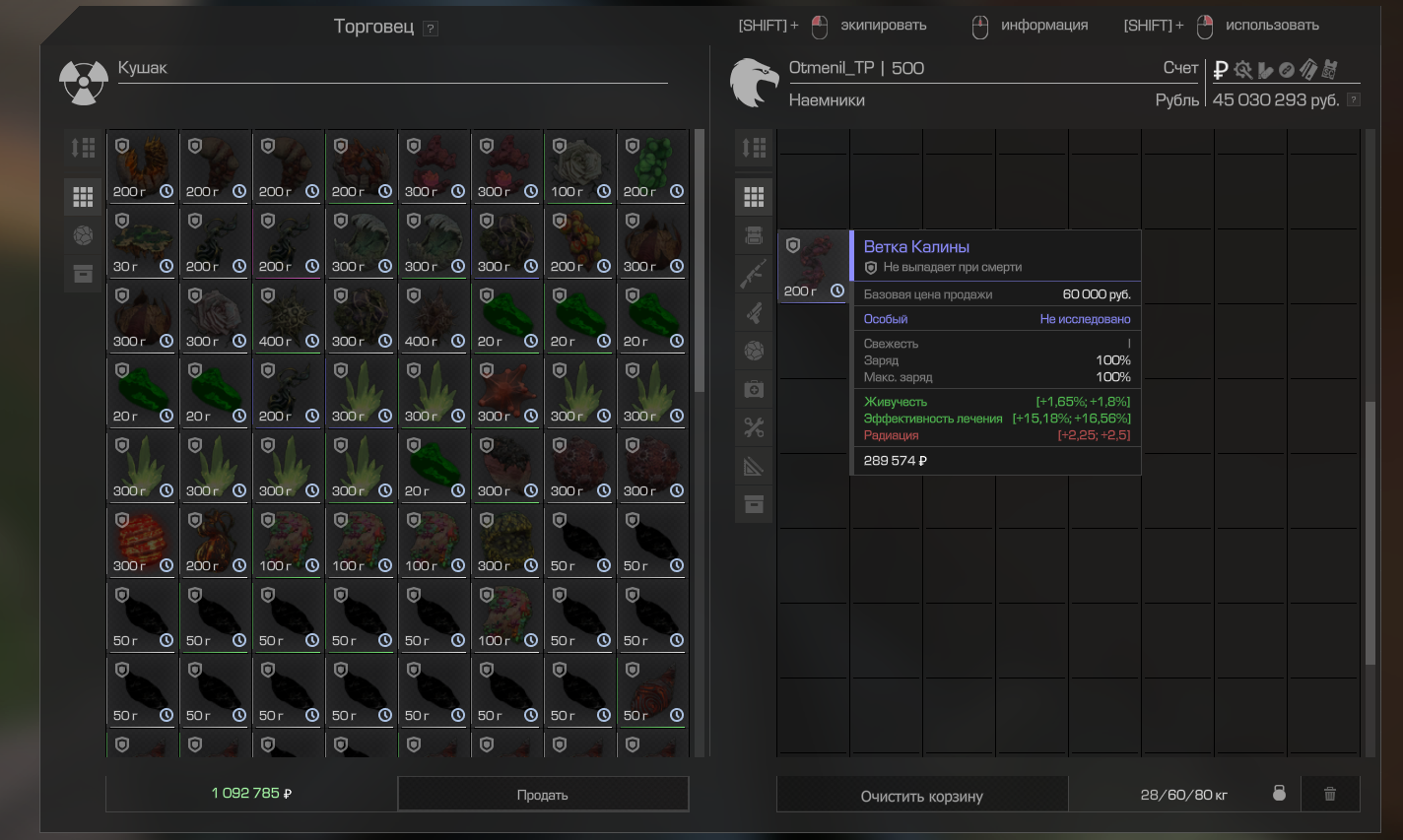Select the green cluster 200 г item in first row
1403x840 pixels.
click(652, 166)
